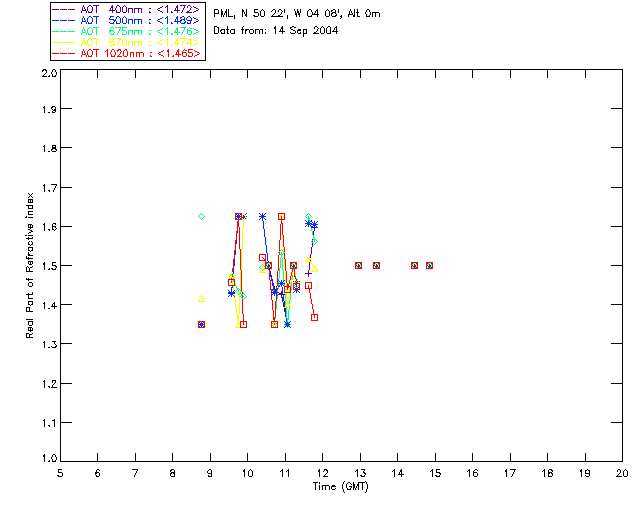Click the yellow triangle marker near 9 GMT
The width and height of the screenshot is (640, 512).
201,299
